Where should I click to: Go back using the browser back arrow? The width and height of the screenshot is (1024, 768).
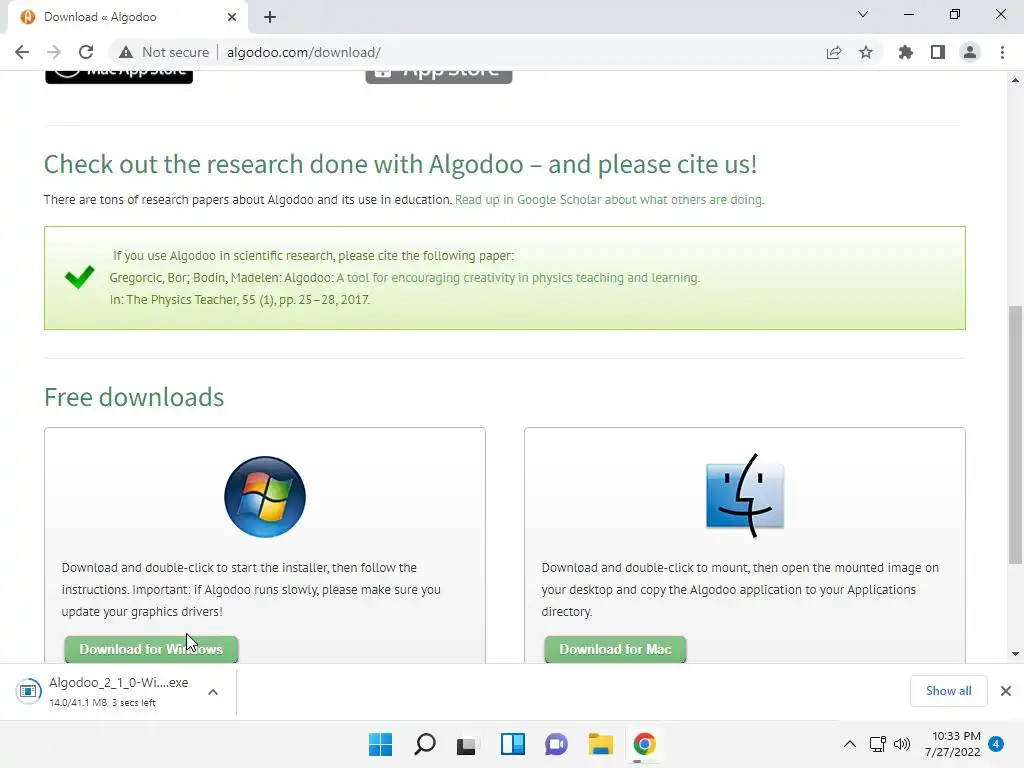tap(22, 52)
